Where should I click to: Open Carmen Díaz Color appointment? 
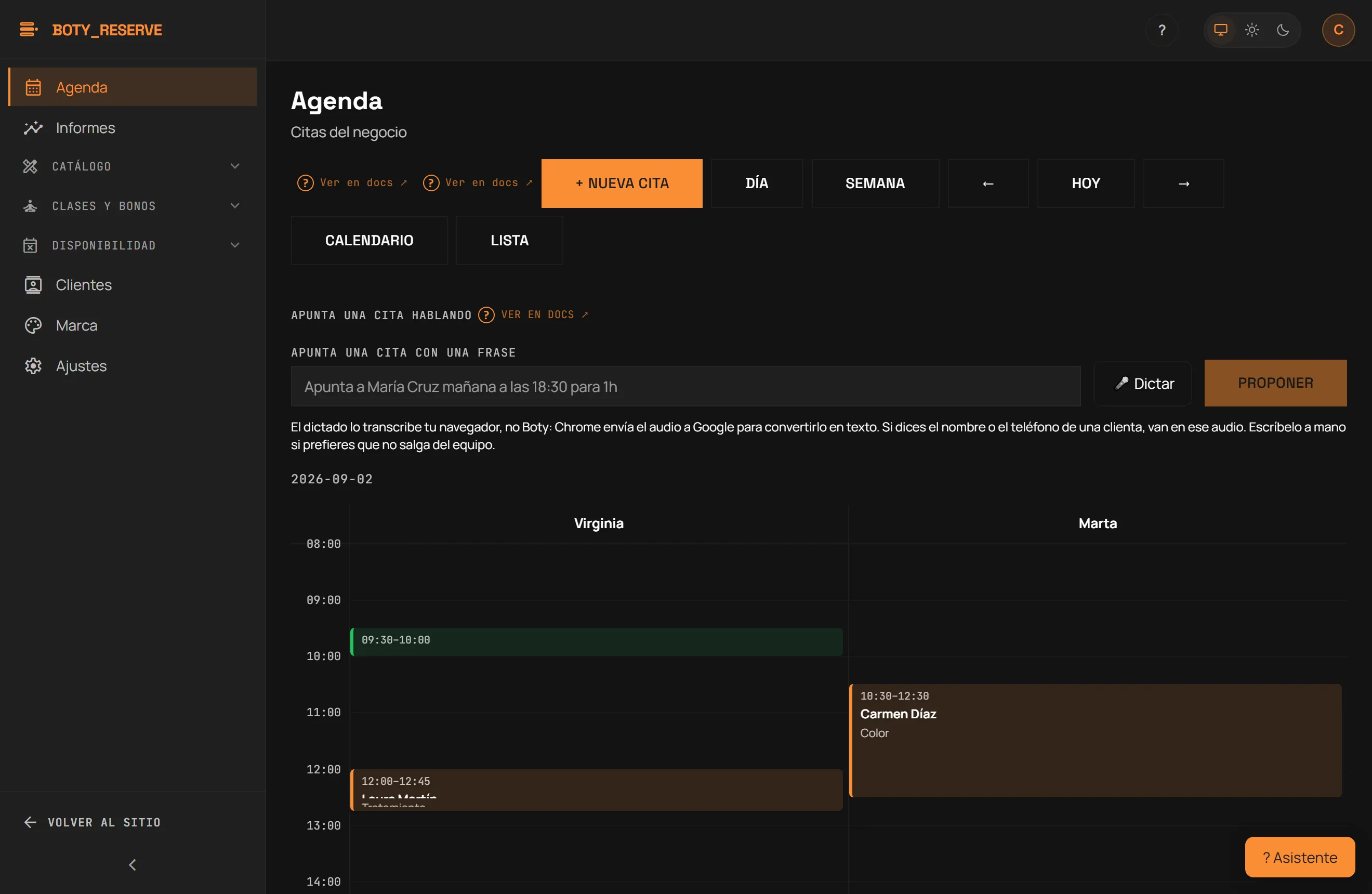pos(1096,740)
